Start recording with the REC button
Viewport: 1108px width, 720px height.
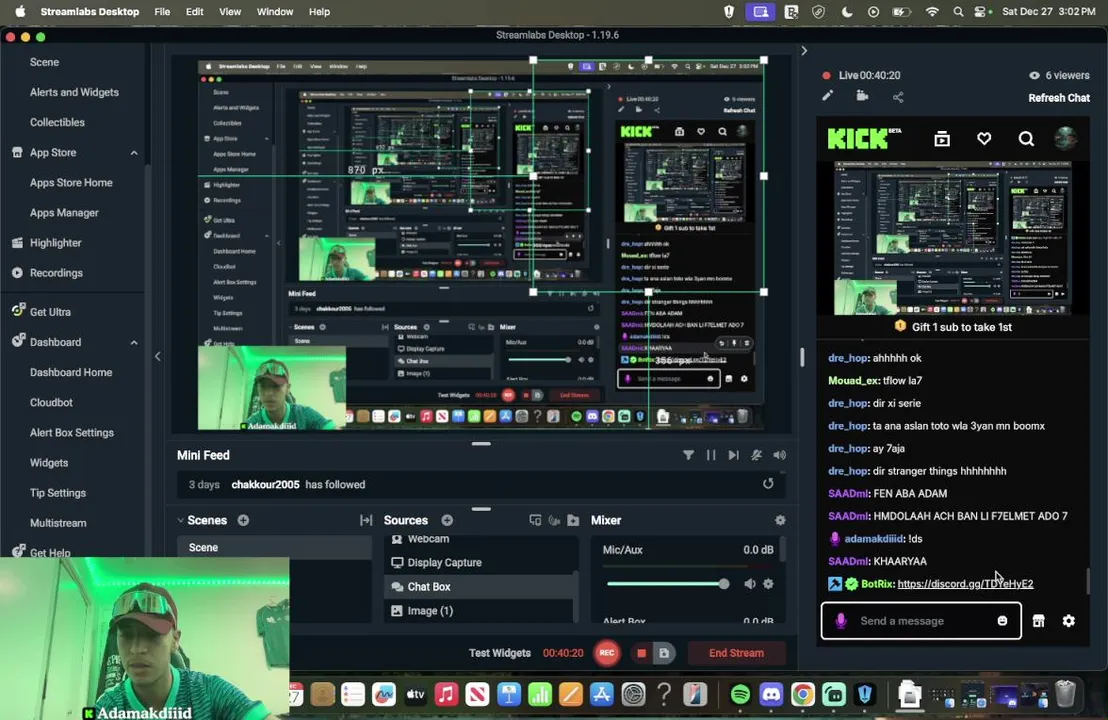[x=606, y=653]
